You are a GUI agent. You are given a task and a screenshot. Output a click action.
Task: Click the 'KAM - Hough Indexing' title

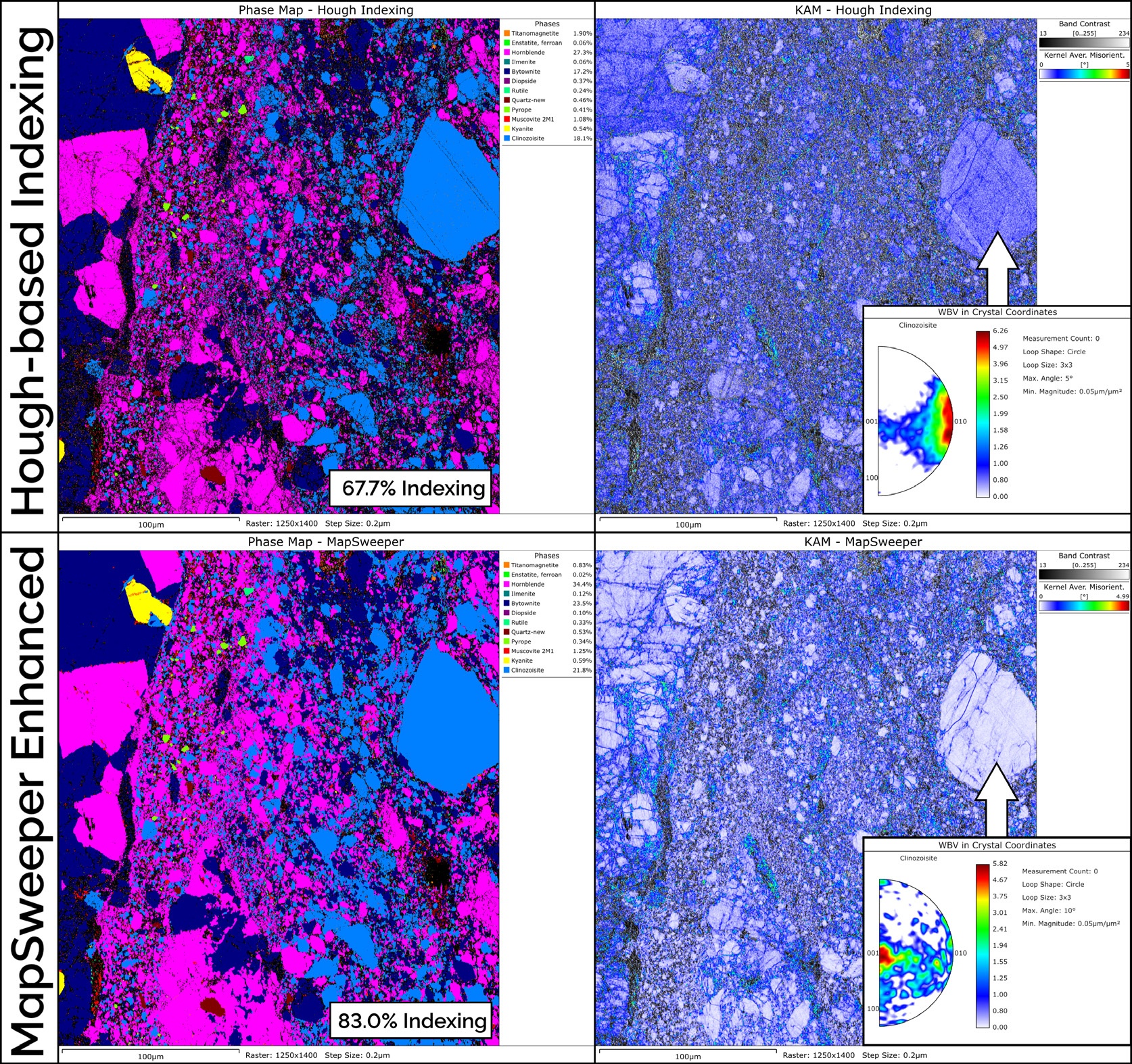click(863, 10)
